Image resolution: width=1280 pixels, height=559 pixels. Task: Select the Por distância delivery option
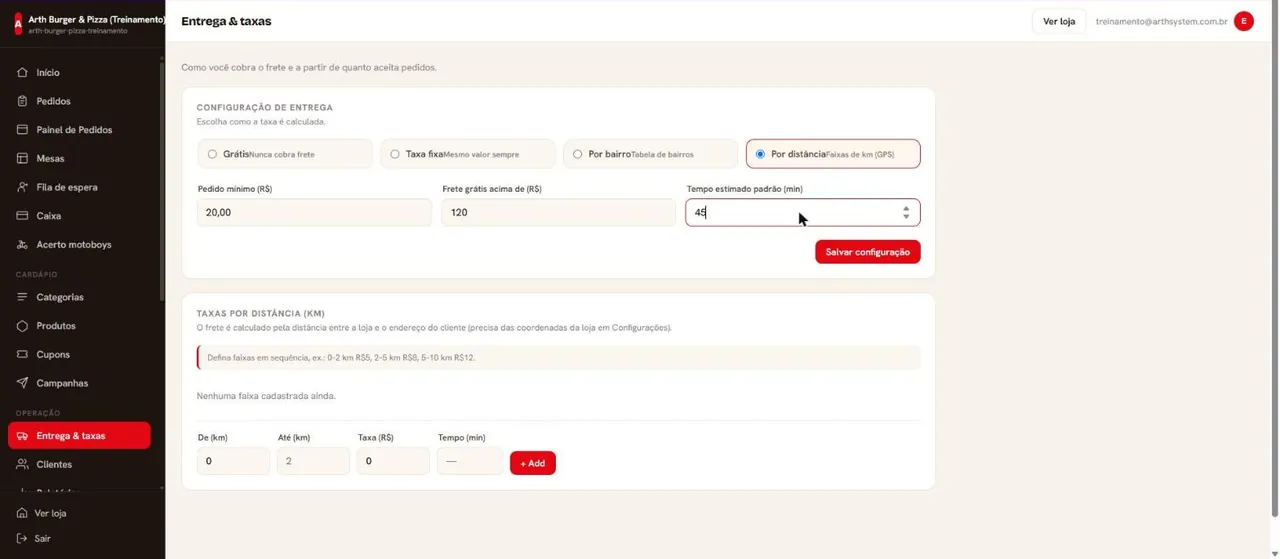click(833, 154)
